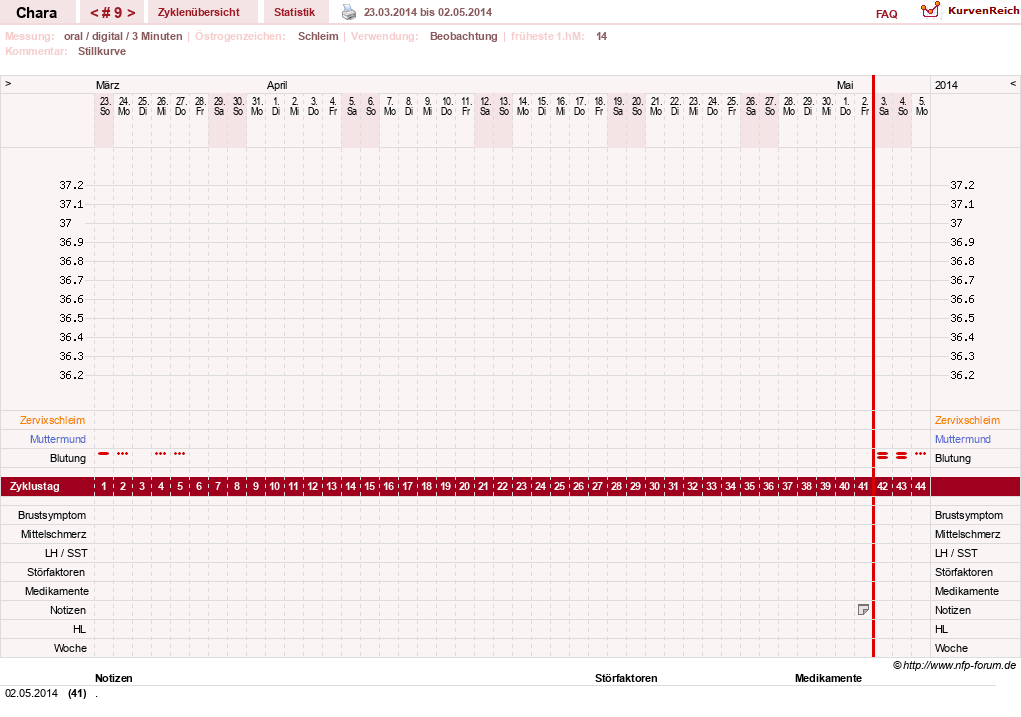
Task: Click the date header 31. Mo
Action: point(257,106)
